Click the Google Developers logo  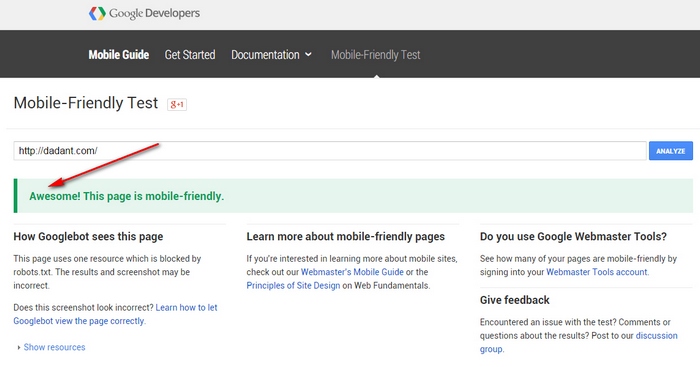coord(144,13)
